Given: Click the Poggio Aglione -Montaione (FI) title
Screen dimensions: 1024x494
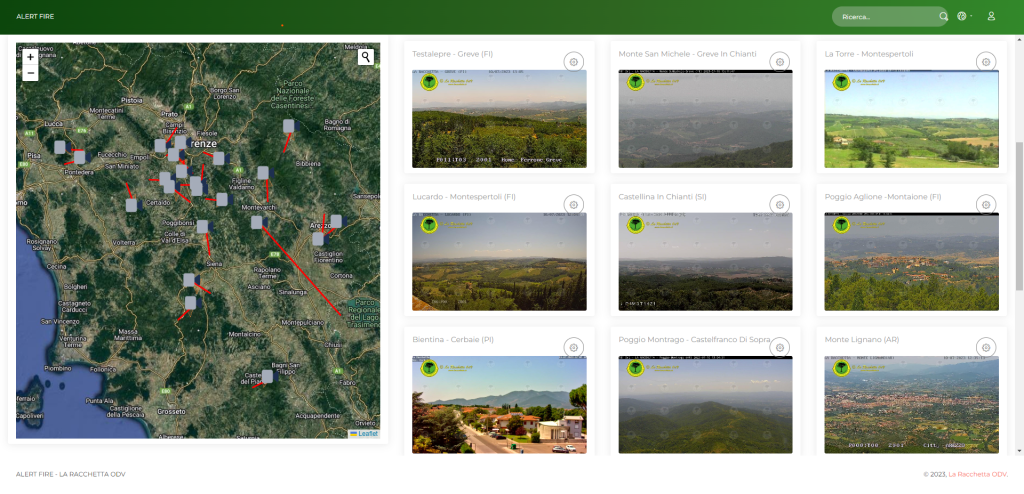Looking at the screenshot, I should 883,197.
